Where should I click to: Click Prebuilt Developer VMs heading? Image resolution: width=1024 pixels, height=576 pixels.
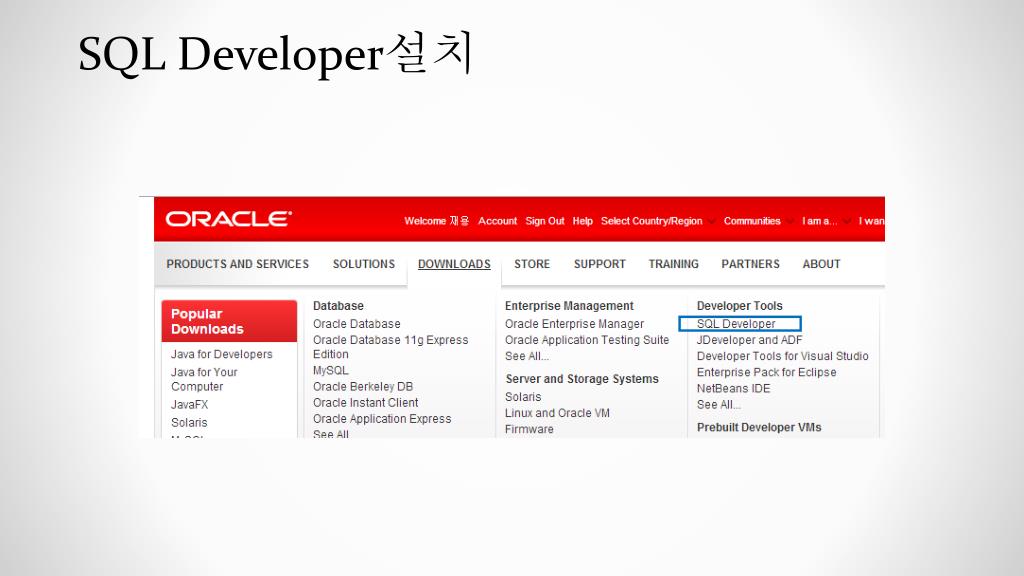[759, 427]
